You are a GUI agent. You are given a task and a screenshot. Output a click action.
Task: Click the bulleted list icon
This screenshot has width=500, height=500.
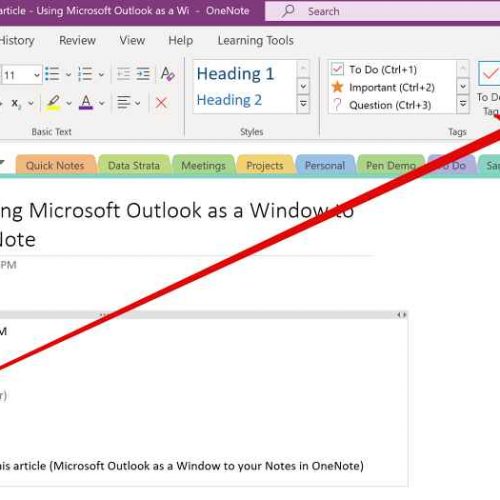[52, 74]
